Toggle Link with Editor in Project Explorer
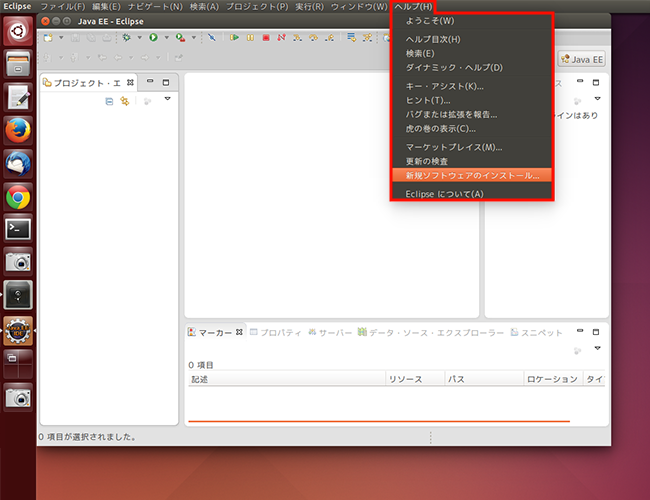The height and width of the screenshot is (500, 650). 125,101
